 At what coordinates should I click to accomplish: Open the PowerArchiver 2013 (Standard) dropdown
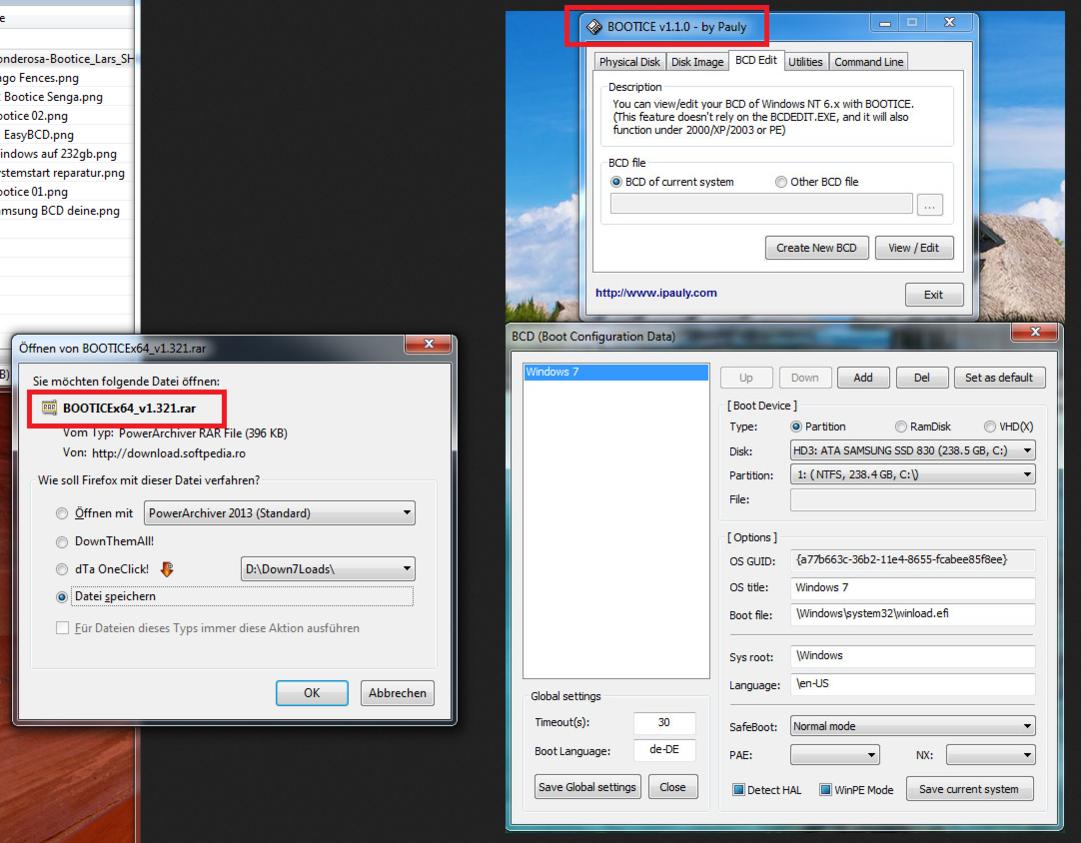(279, 513)
